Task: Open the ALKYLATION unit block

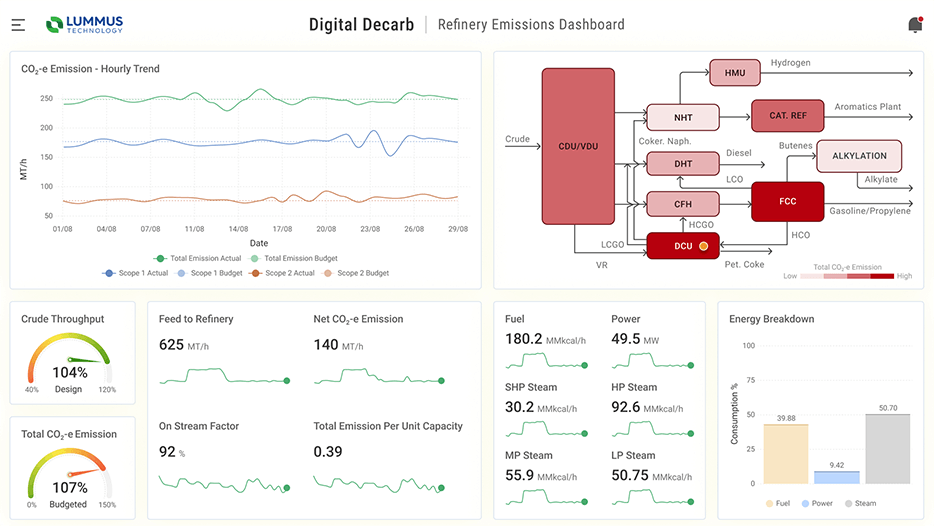Action: 859,156
